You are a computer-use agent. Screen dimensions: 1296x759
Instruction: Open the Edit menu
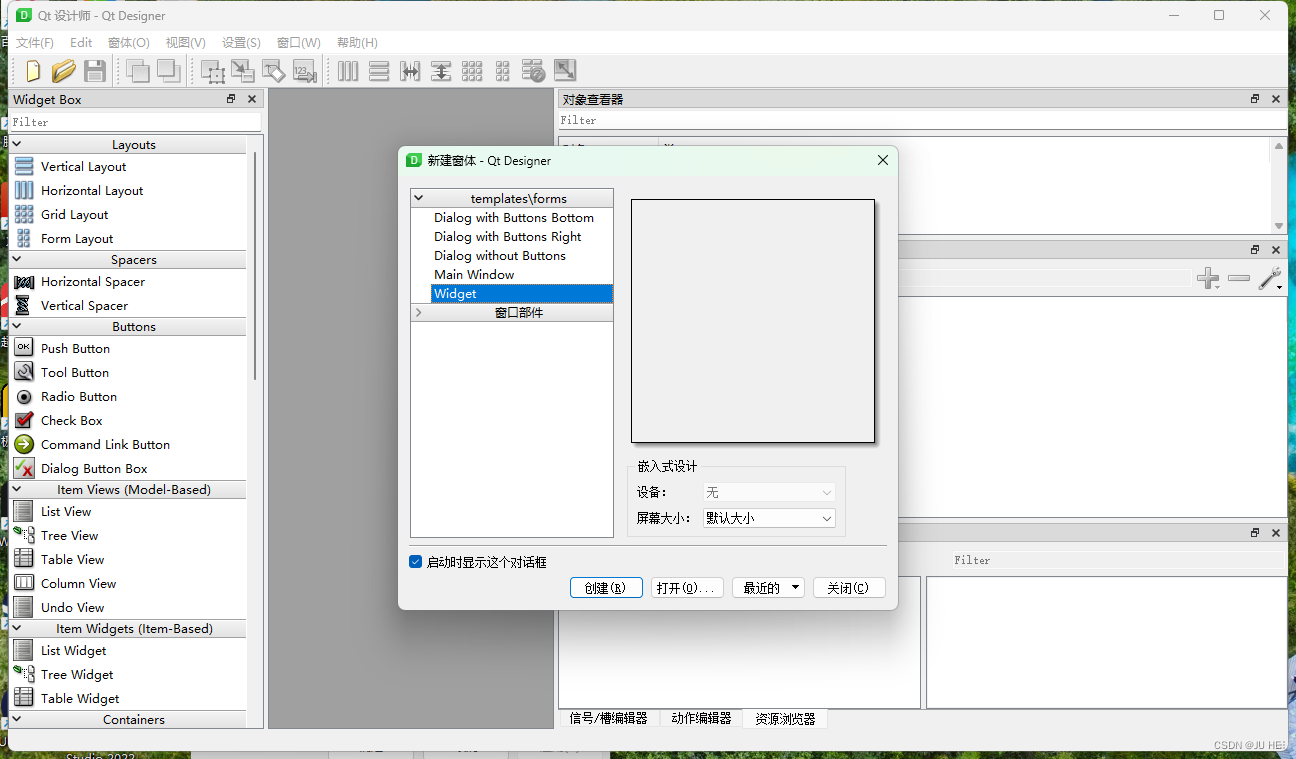pyautogui.click(x=81, y=42)
